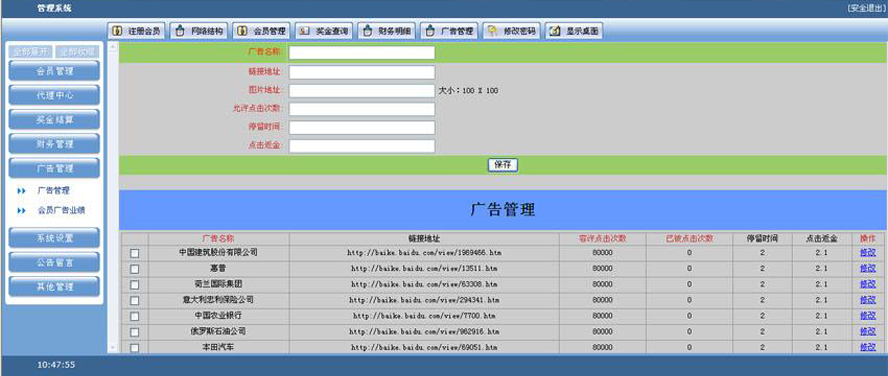Image resolution: width=888 pixels, height=376 pixels.
Task: Expand the 系统设置 sidebar section
Action: (54, 238)
